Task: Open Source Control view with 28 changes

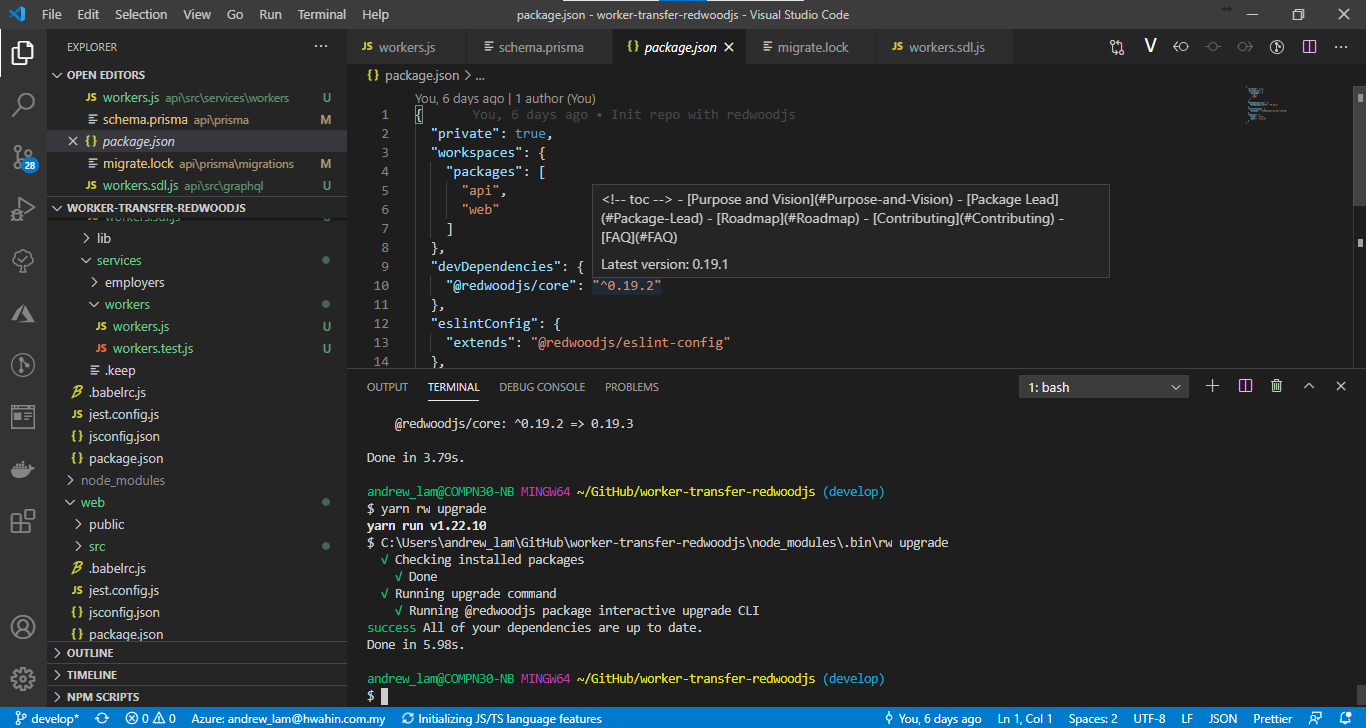Action: [x=23, y=157]
